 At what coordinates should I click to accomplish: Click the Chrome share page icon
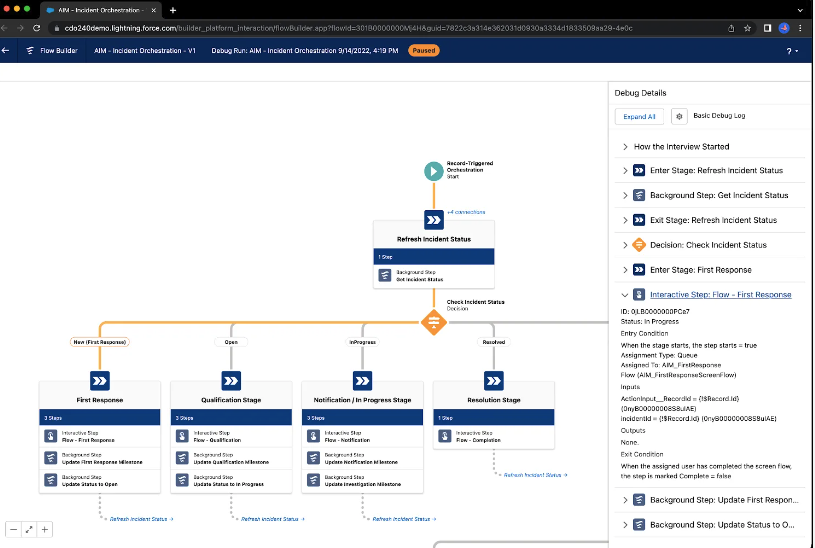pos(731,28)
